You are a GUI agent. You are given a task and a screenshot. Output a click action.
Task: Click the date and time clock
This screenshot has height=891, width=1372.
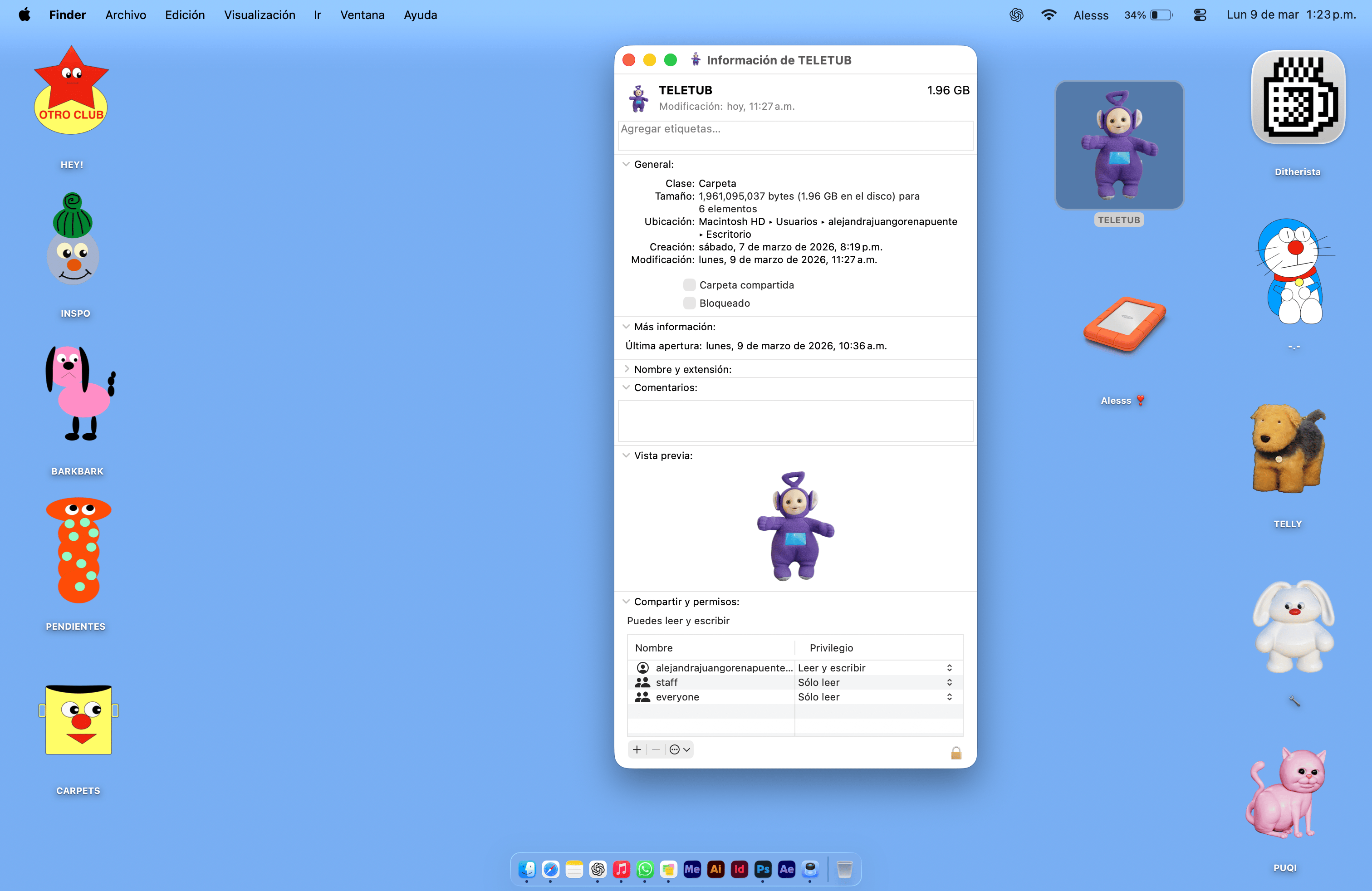click(x=1291, y=15)
